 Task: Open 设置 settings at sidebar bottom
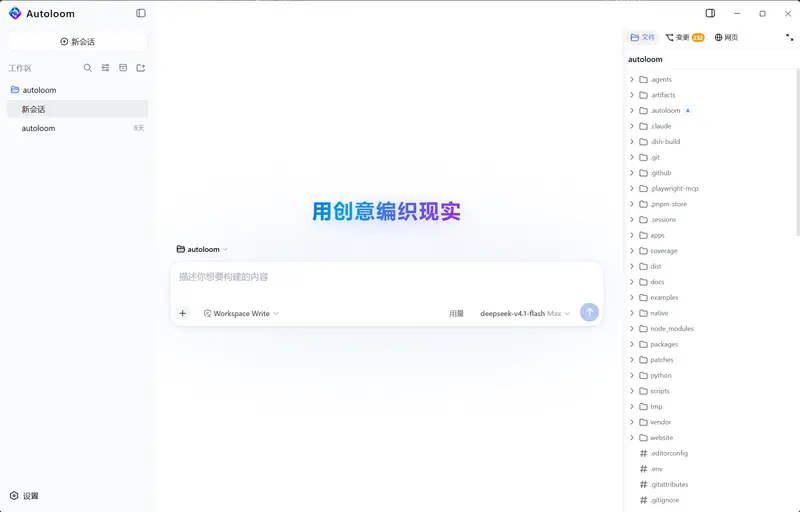[x=24, y=496]
